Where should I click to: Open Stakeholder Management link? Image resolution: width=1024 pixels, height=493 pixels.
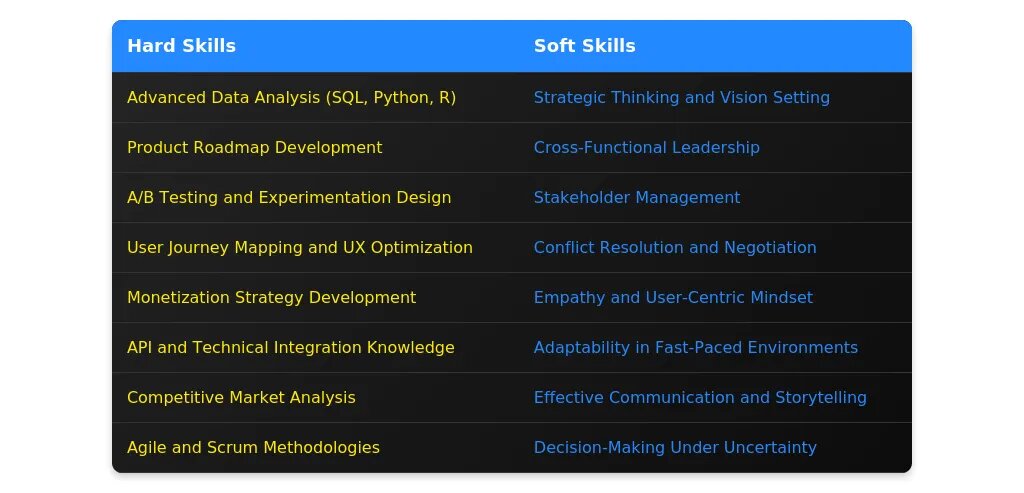coord(637,197)
